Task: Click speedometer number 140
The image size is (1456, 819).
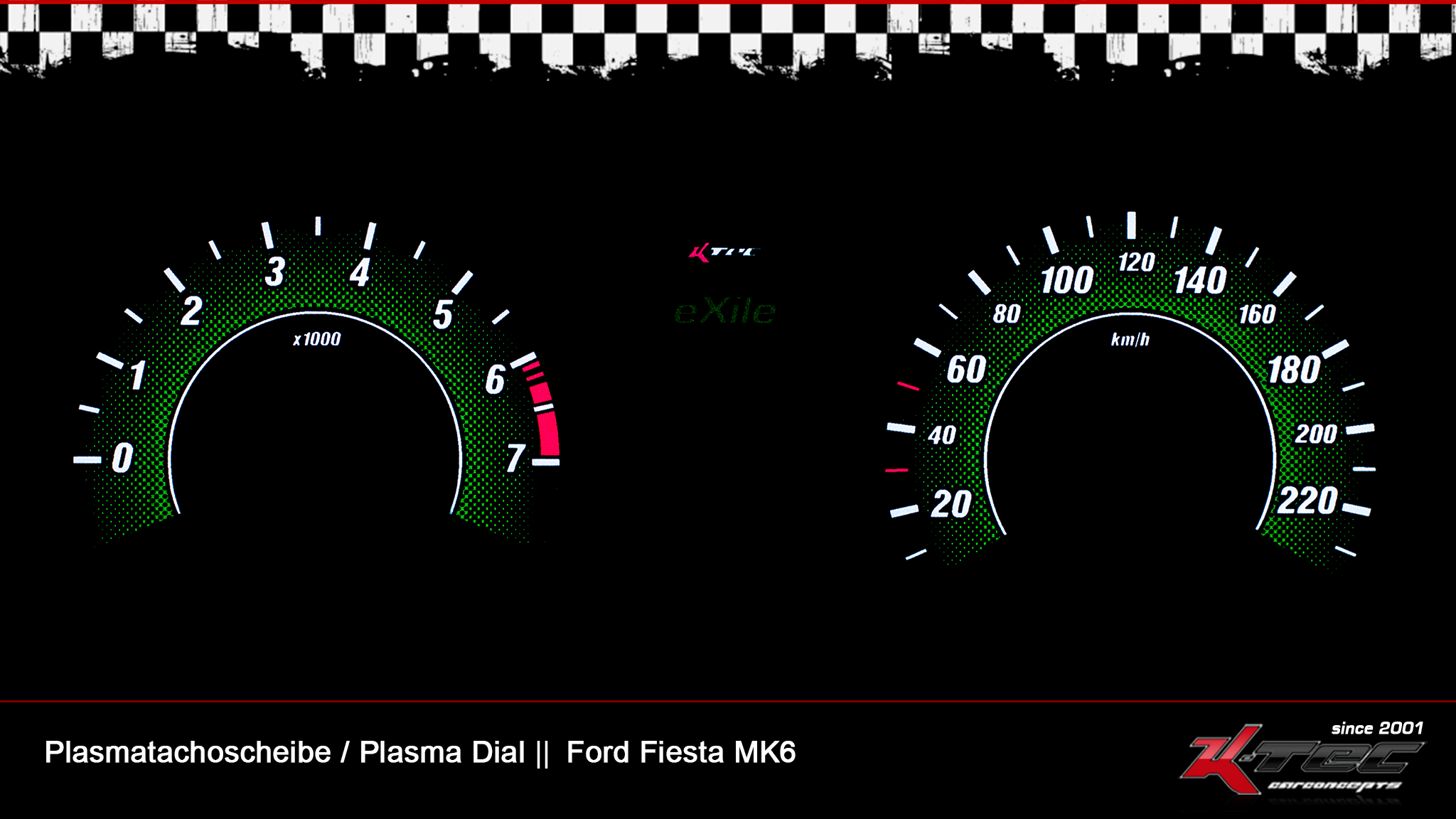Action: coord(1200,280)
